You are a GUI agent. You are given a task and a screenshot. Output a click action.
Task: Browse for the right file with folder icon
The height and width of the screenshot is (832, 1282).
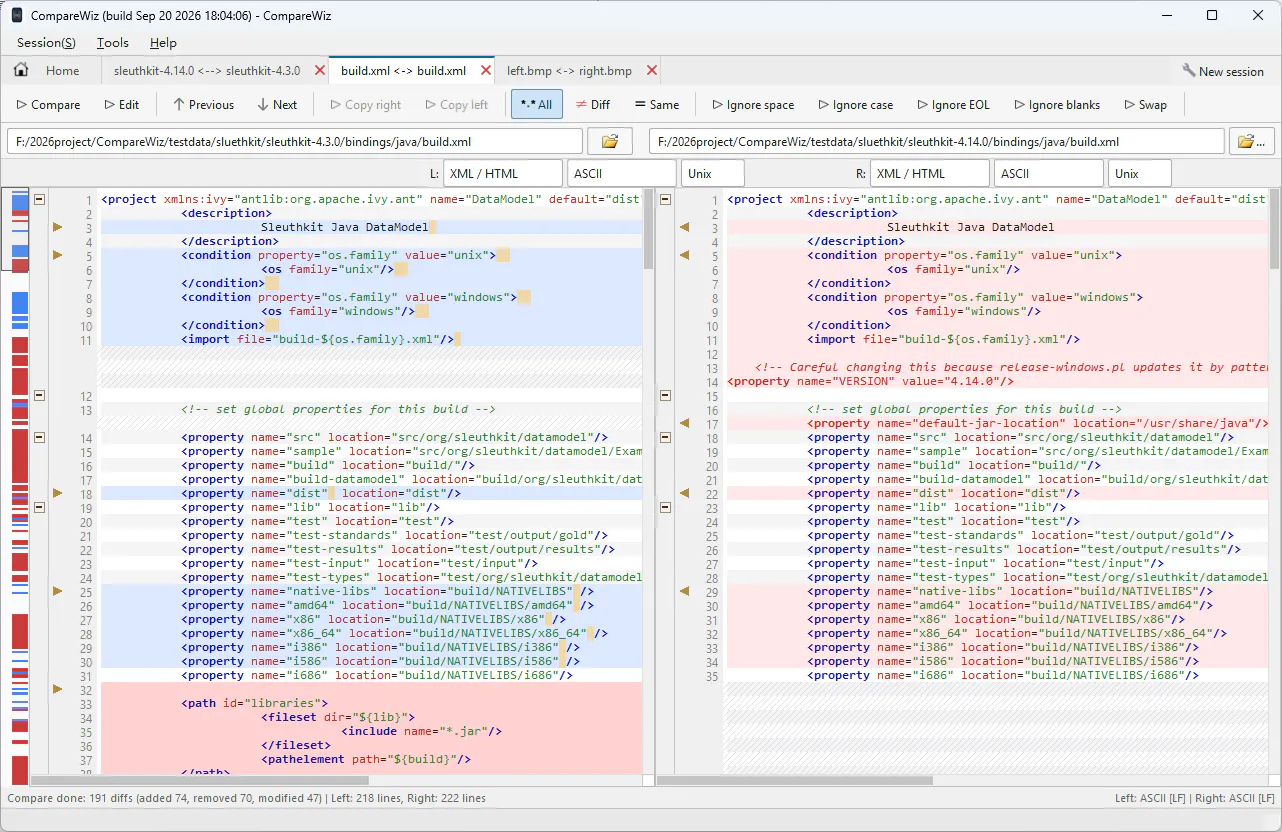click(x=1252, y=142)
